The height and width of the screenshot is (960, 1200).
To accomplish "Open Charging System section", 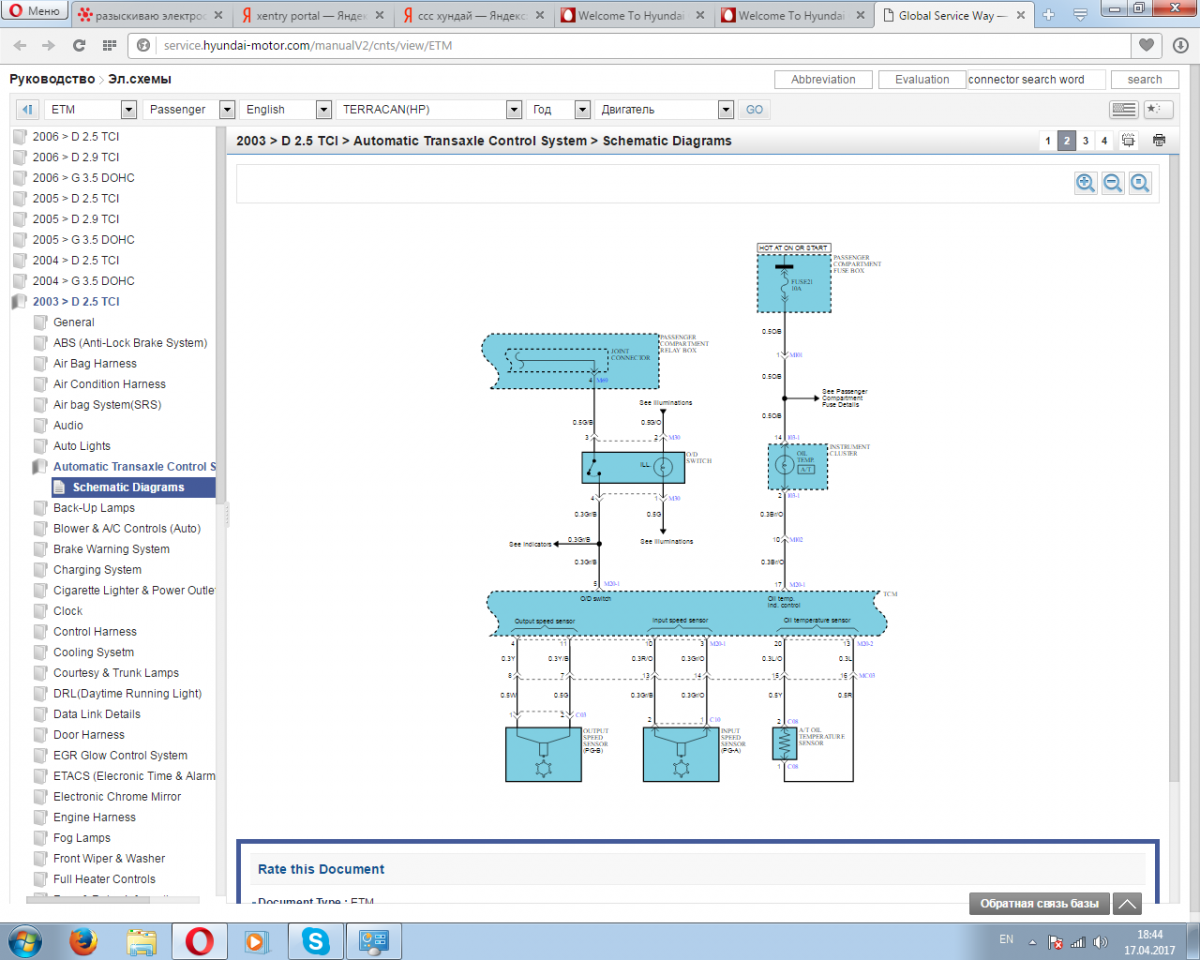I will point(97,570).
